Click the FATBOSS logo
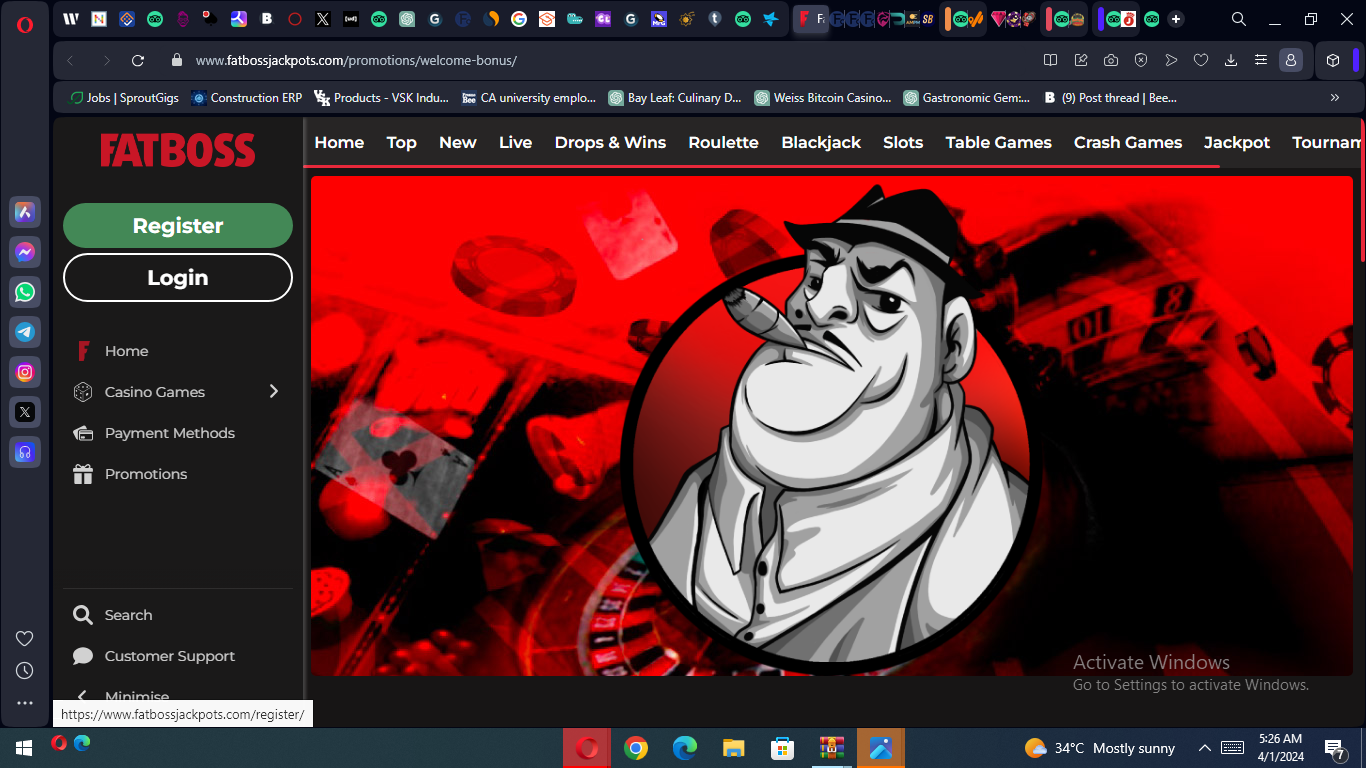1366x768 pixels. [178, 150]
